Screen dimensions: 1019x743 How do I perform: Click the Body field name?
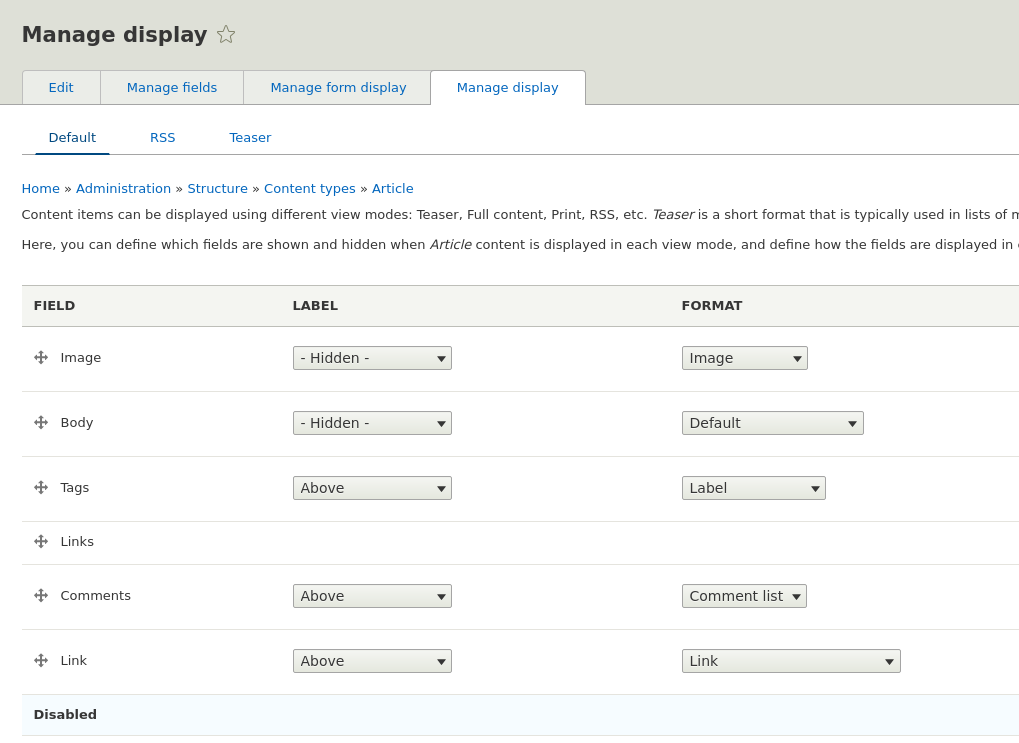click(77, 423)
